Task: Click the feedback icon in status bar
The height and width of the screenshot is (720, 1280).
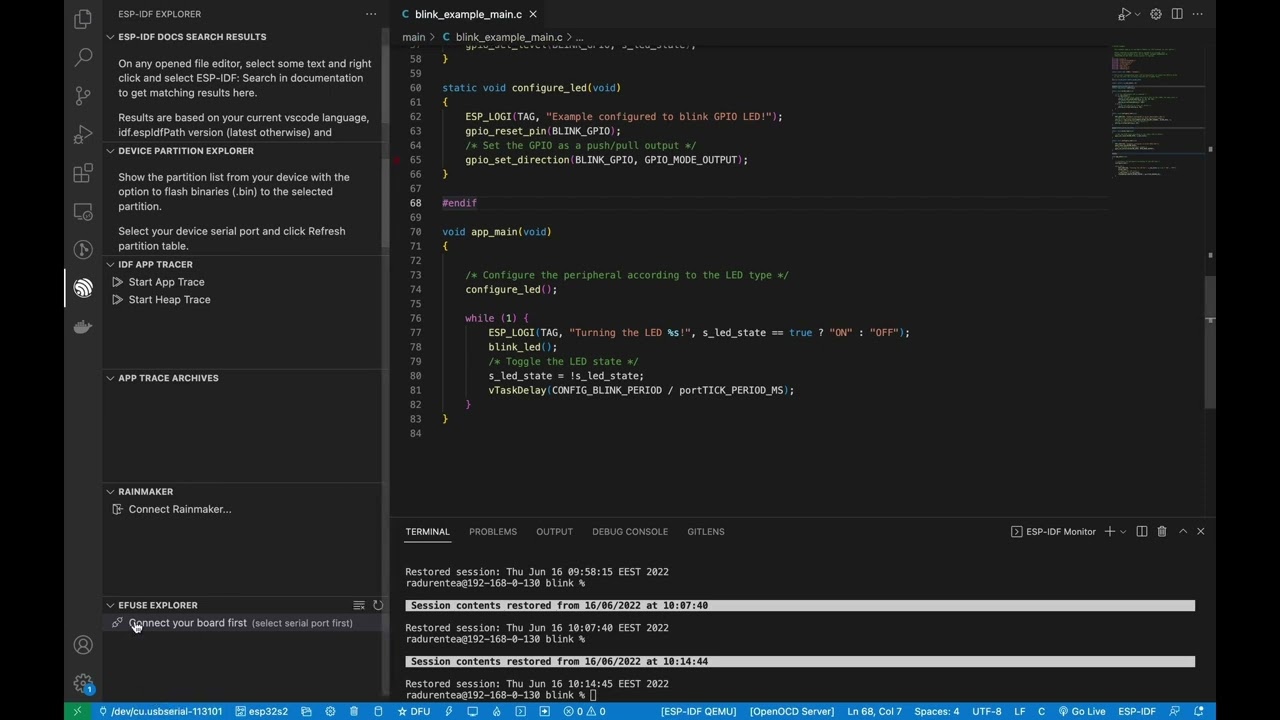Action: tap(1175, 711)
